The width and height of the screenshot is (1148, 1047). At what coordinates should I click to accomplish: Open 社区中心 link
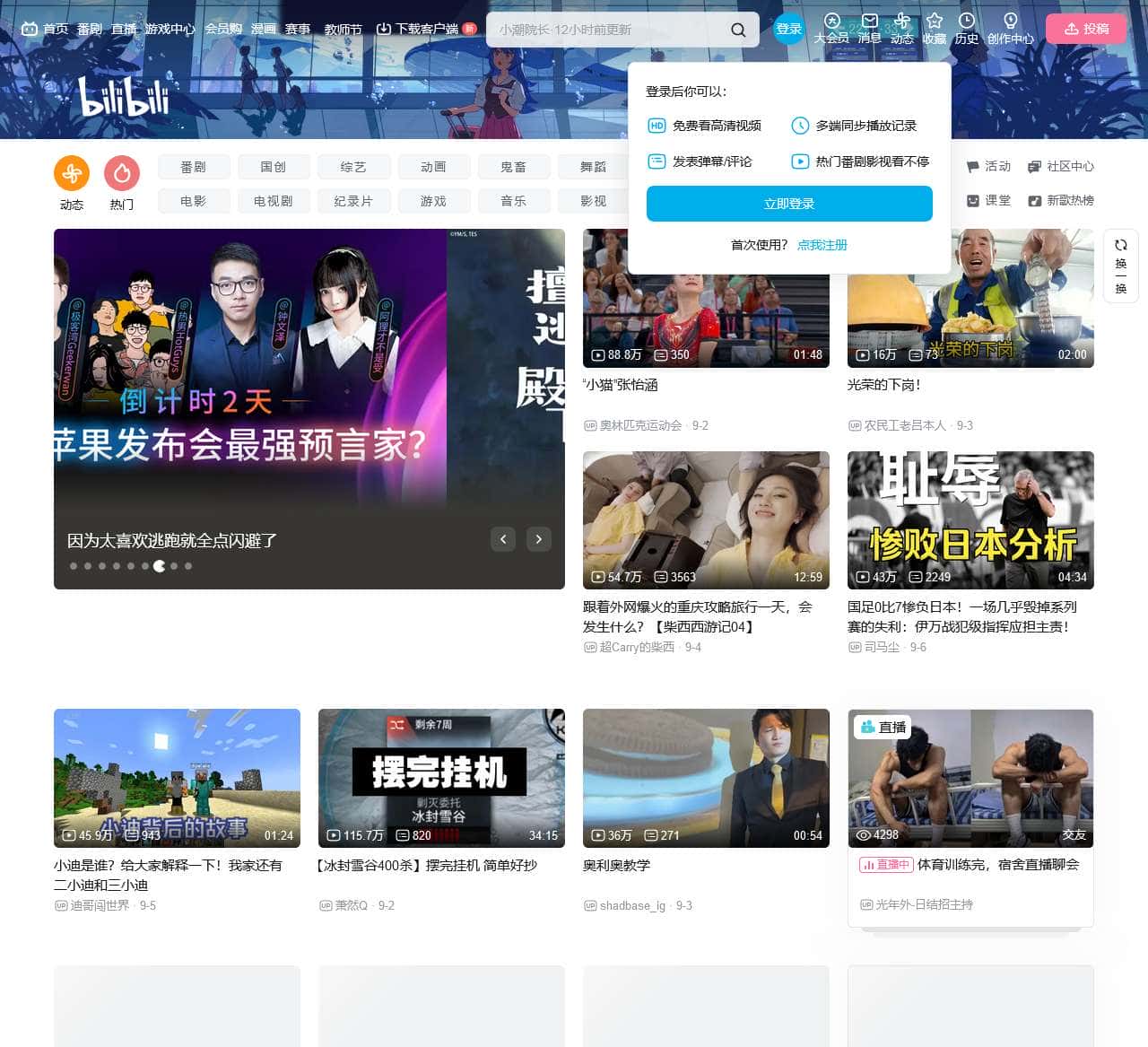(x=1060, y=166)
